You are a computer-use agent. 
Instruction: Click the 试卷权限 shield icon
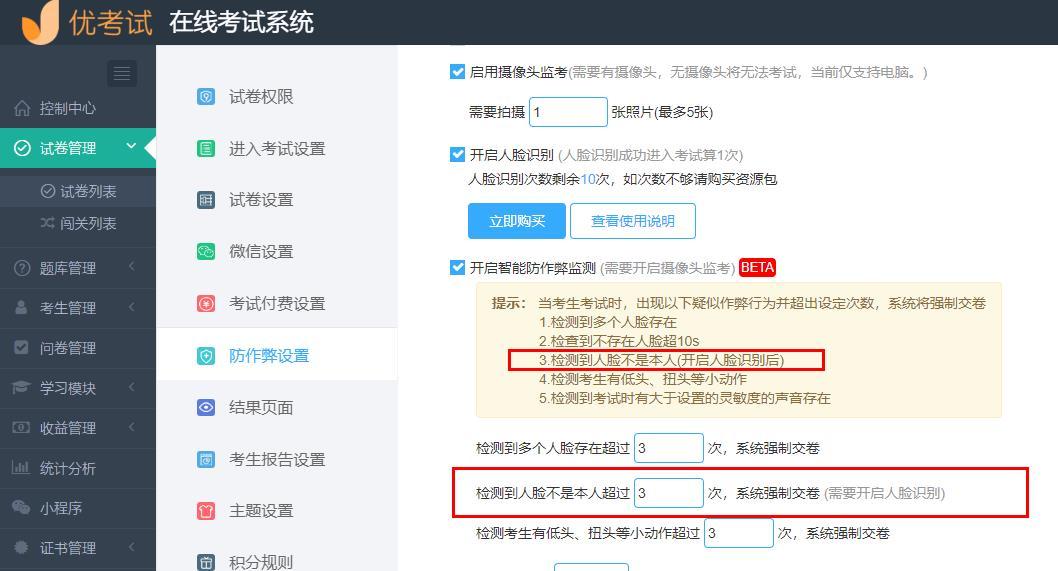click(206, 97)
